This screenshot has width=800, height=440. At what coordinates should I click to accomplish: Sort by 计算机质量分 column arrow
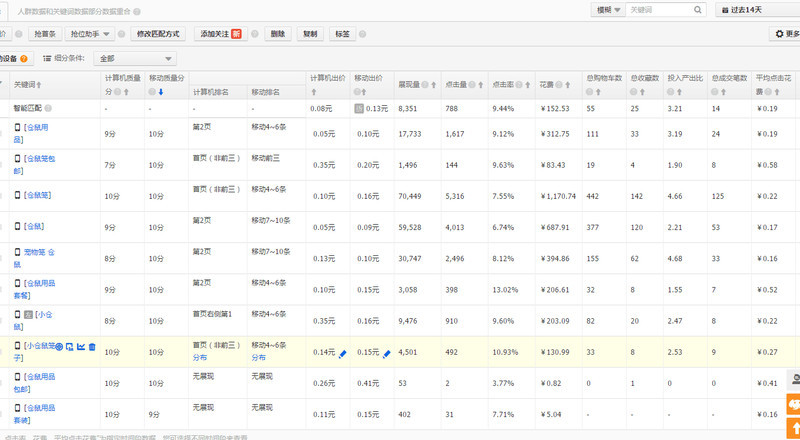click(126, 92)
